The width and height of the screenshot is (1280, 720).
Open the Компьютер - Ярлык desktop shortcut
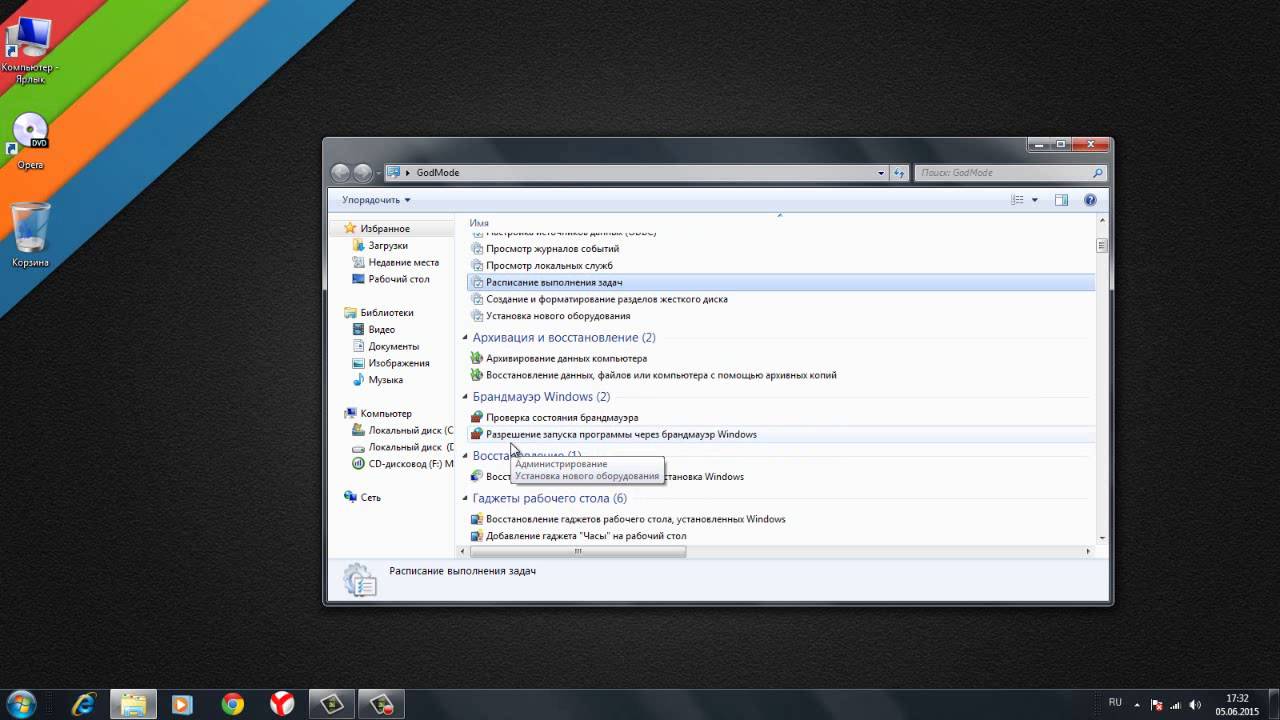tap(30, 50)
